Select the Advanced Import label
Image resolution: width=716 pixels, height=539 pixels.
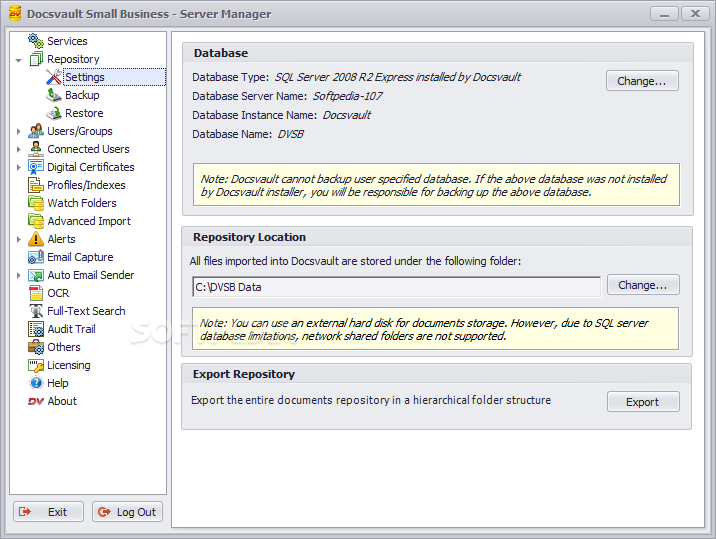[89, 221]
